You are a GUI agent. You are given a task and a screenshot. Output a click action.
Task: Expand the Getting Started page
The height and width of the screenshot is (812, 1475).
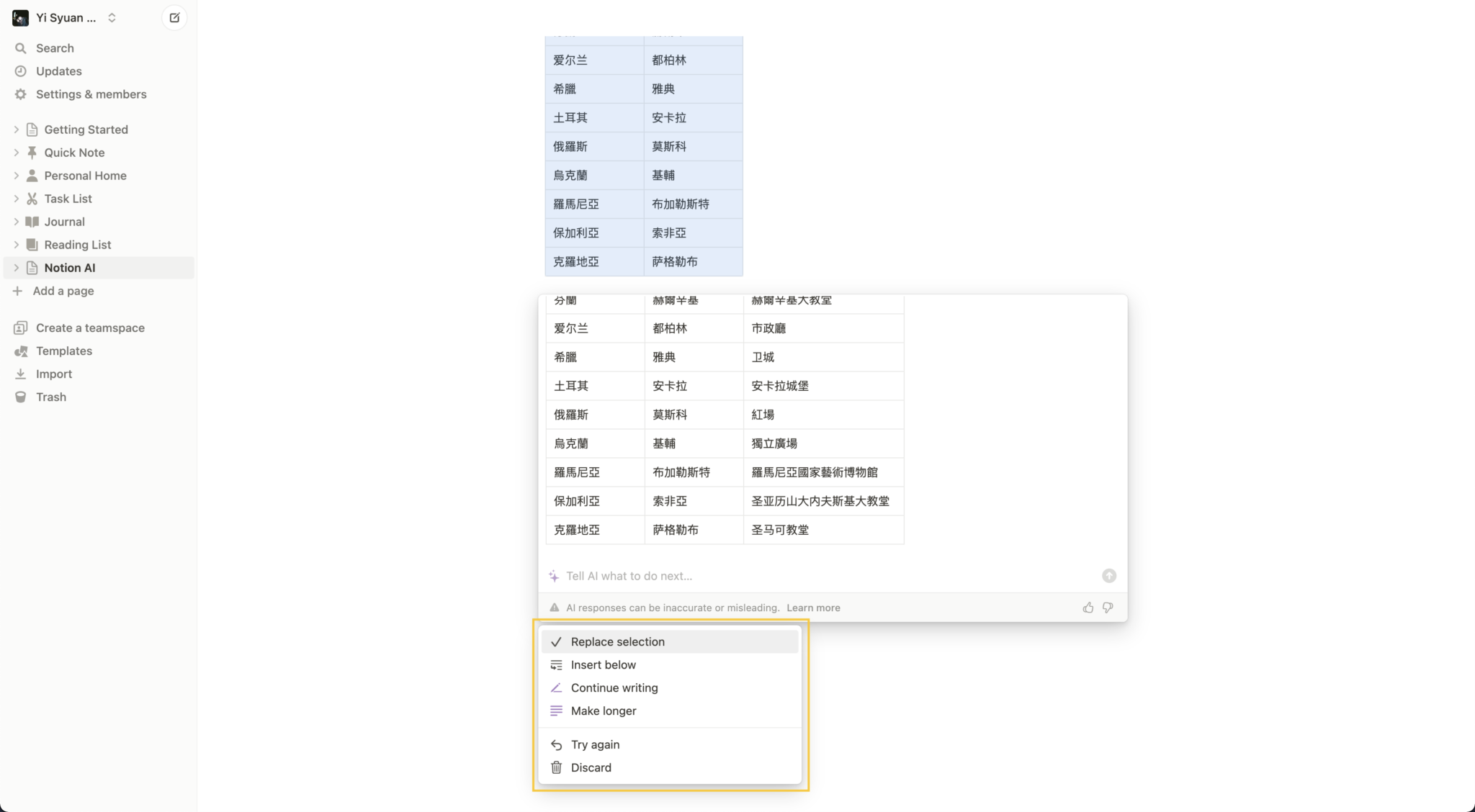point(16,129)
